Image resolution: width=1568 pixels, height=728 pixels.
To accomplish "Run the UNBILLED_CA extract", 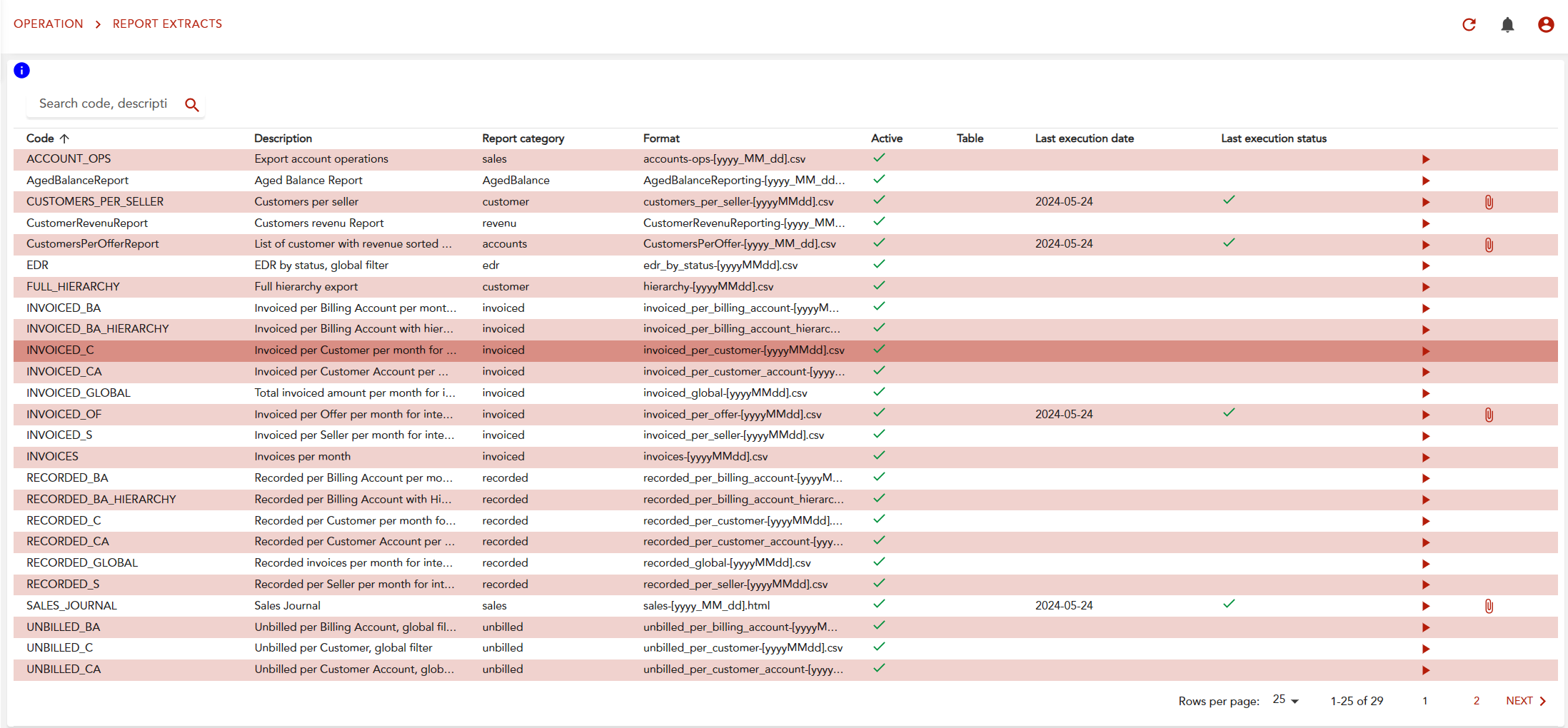I will pos(1426,671).
